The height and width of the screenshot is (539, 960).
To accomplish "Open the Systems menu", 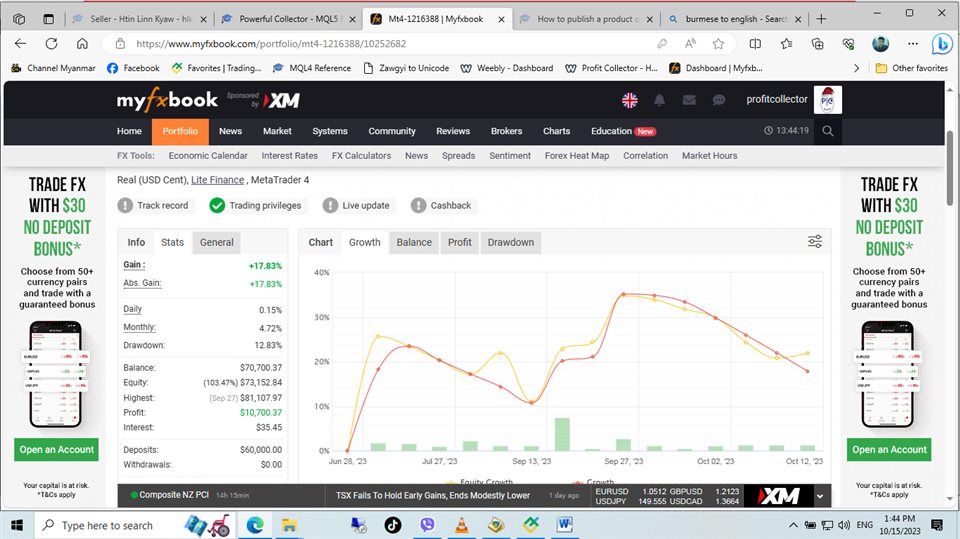I will (330, 131).
